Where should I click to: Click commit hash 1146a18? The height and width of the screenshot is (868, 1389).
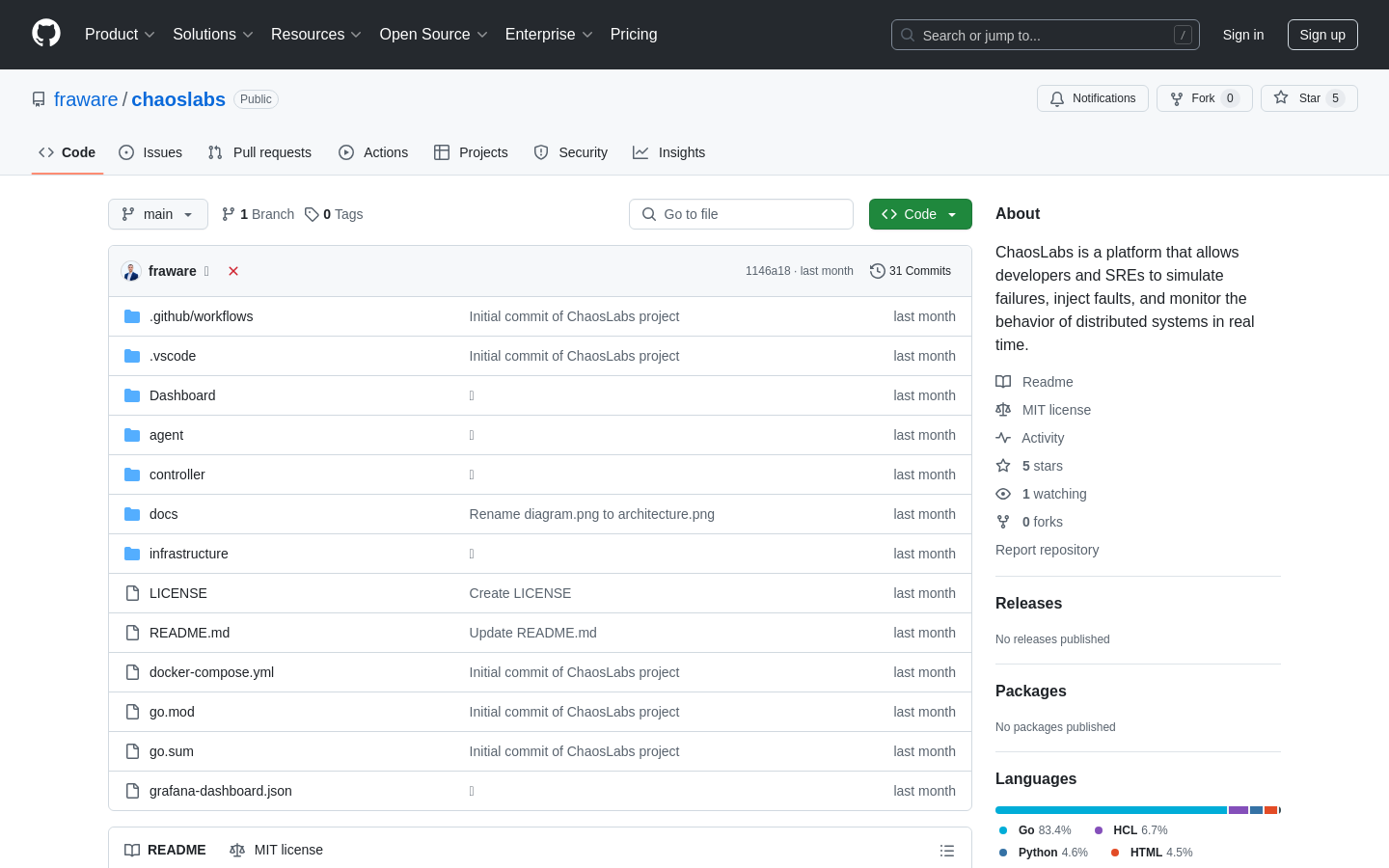768,271
